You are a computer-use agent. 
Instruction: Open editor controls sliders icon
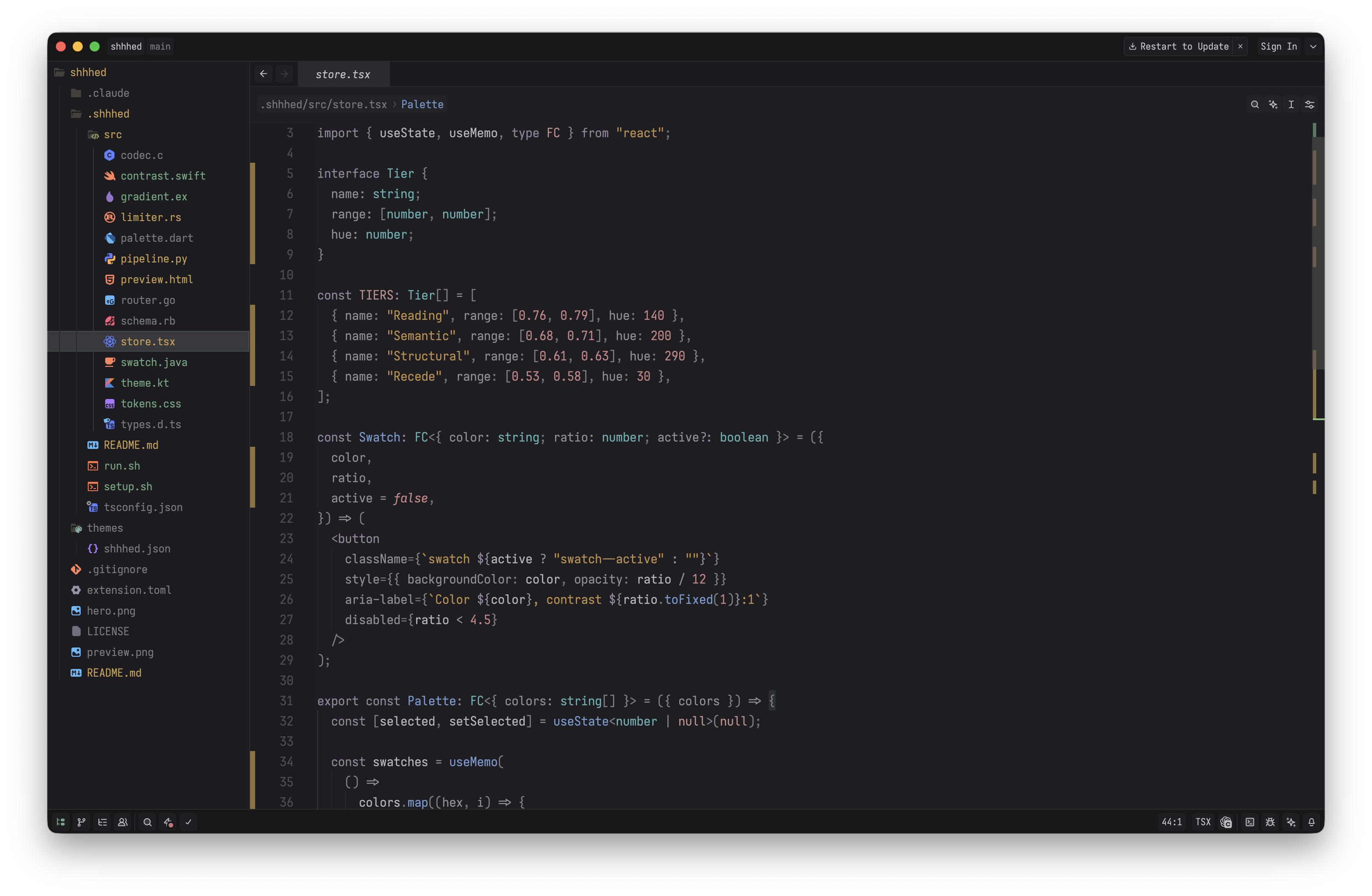point(1310,104)
